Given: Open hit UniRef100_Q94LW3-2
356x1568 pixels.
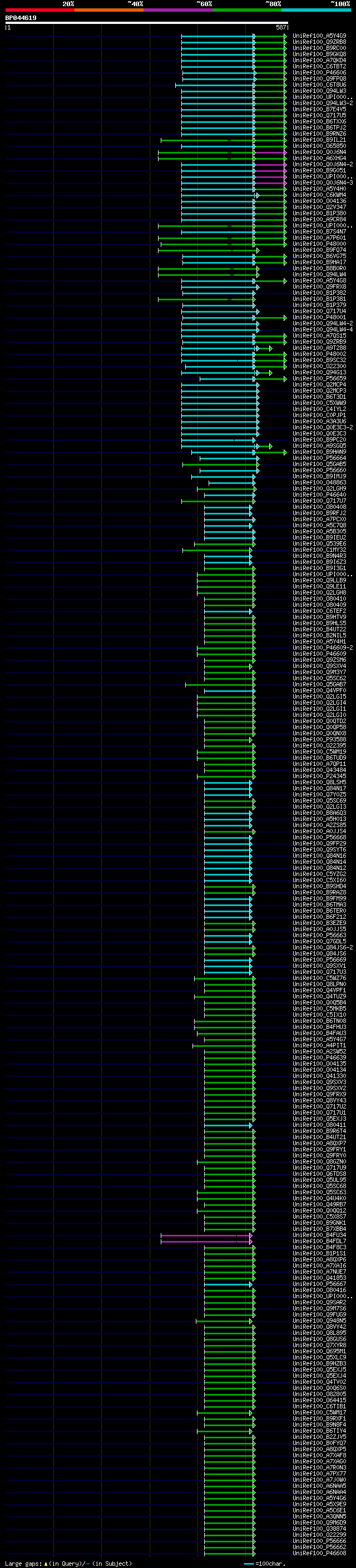Looking at the screenshot, I should [x=323, y=103].
